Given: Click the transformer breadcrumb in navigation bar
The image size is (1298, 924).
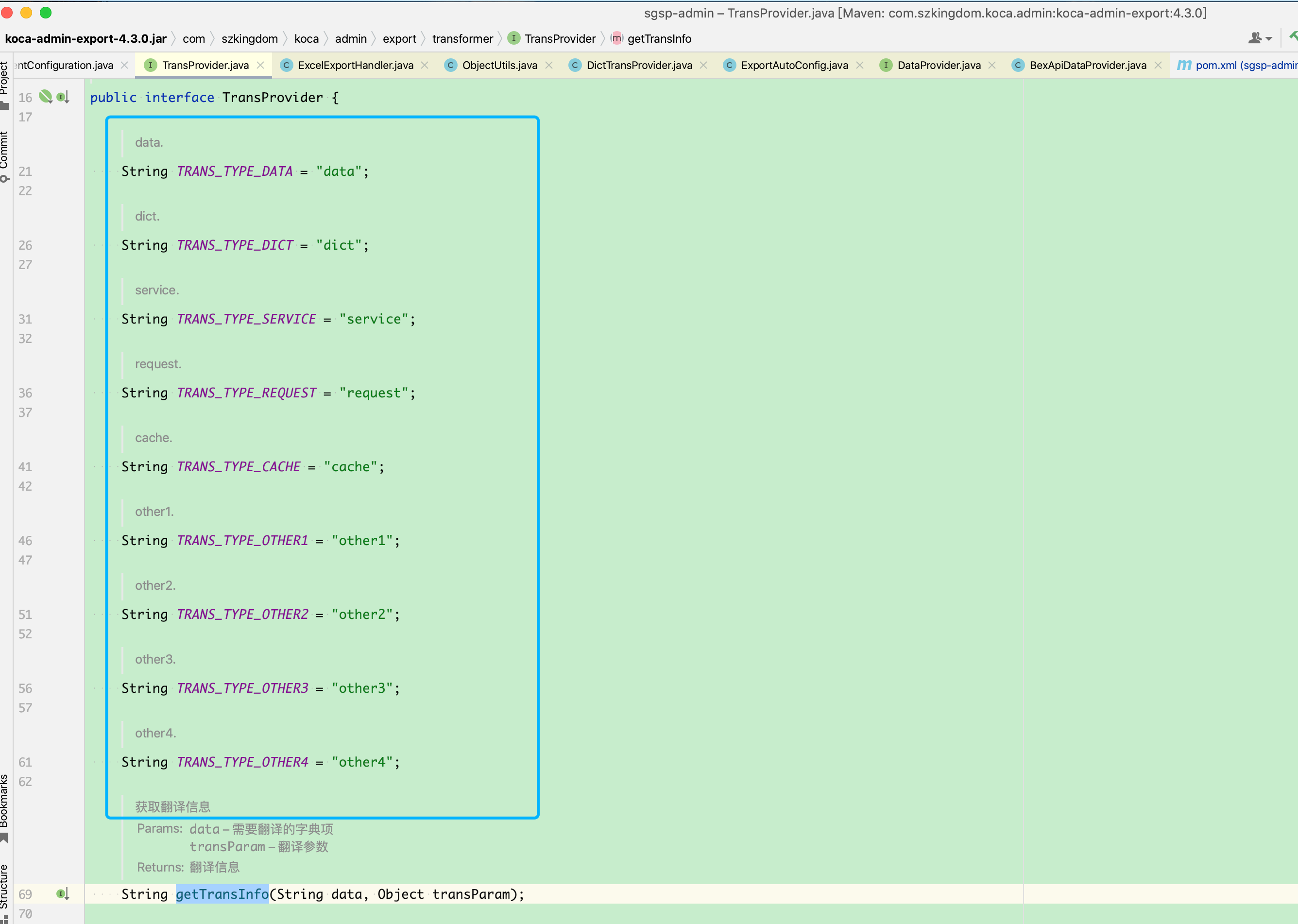Looking at the screenshot, I should click(x=462, y=39).
